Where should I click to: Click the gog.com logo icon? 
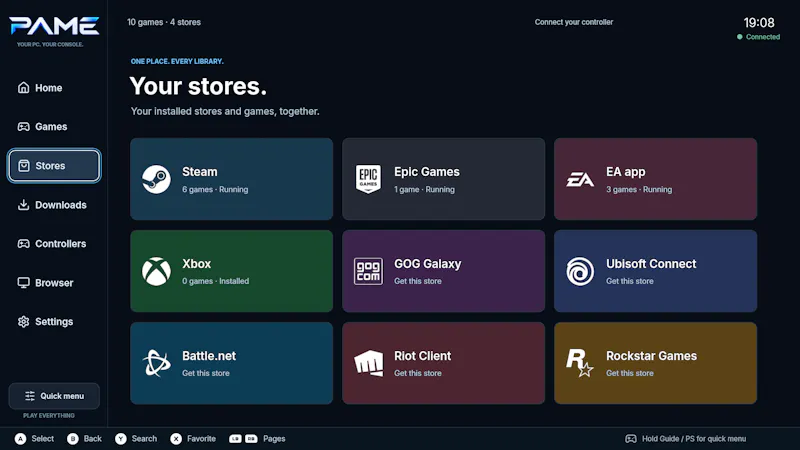click(x=368, y=271)
